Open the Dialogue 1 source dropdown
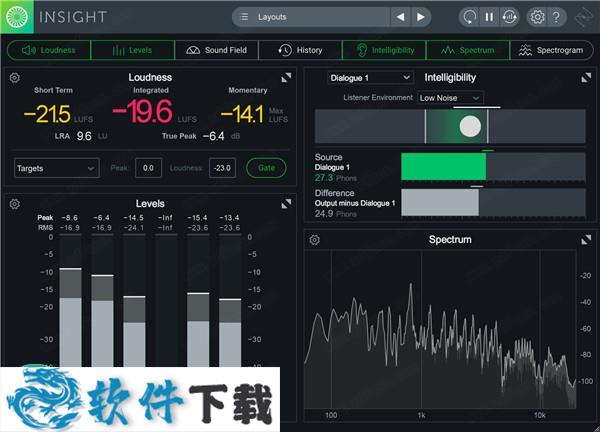This screenshot has width=600, height=432. [x=370, y=78]
